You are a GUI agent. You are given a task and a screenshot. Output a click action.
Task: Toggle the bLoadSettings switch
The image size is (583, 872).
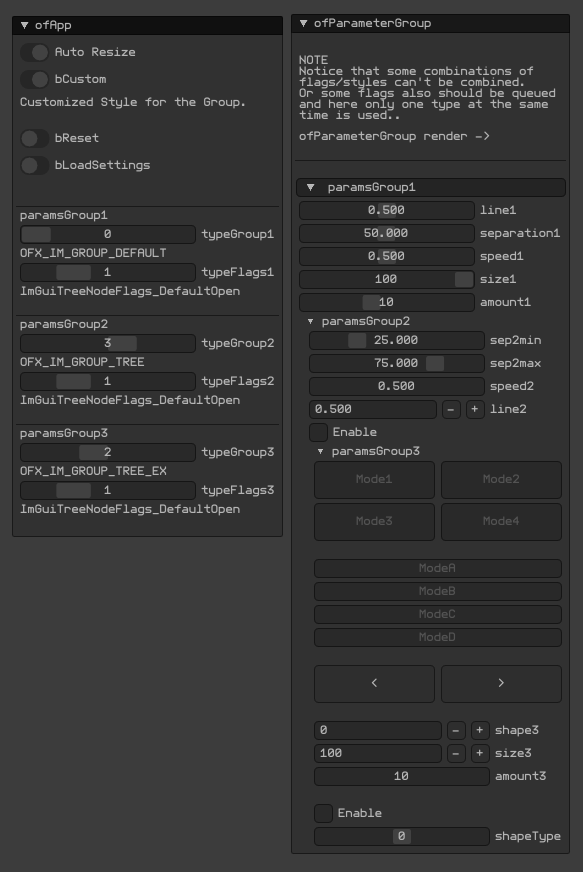pos(34,166)
